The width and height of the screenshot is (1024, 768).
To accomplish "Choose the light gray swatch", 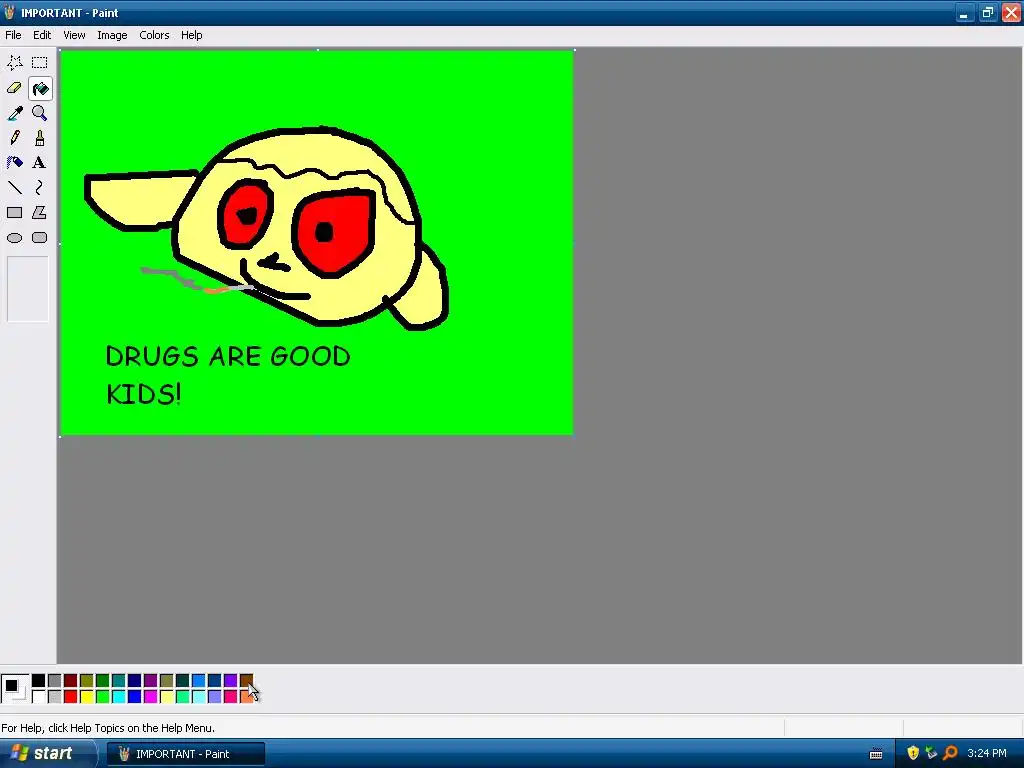I will 55,697.
